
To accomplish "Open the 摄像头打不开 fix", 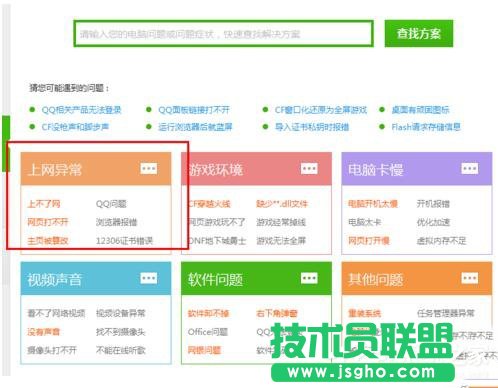I will click(52, 350).
